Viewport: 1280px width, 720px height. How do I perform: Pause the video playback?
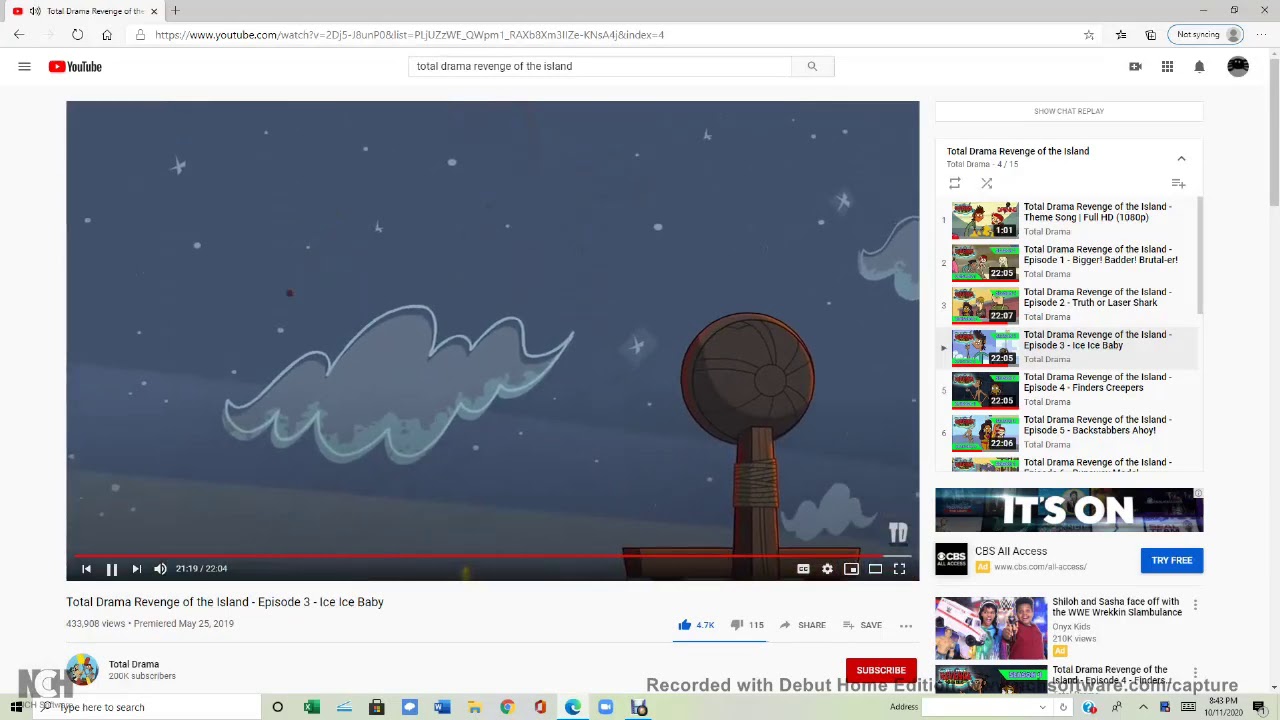coord(111,569)
